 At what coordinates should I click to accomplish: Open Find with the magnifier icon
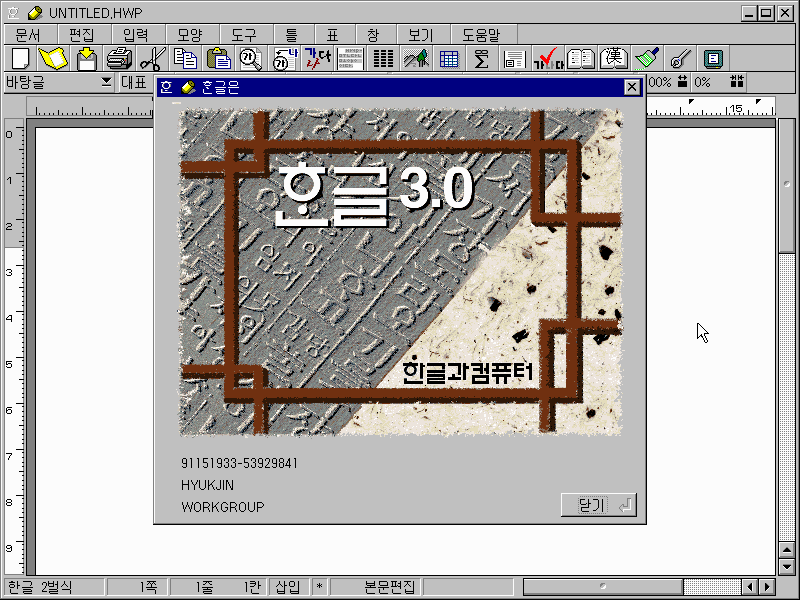[x=251, y=59]
